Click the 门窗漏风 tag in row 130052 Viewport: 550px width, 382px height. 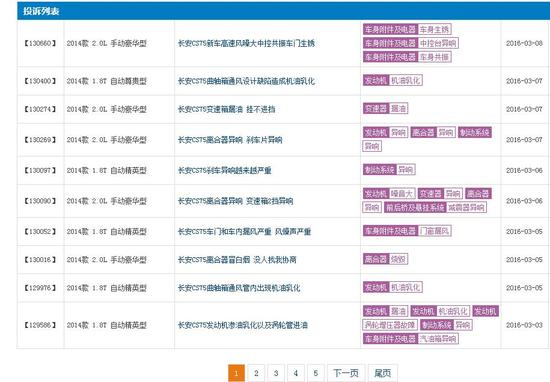tap(434, 231)
